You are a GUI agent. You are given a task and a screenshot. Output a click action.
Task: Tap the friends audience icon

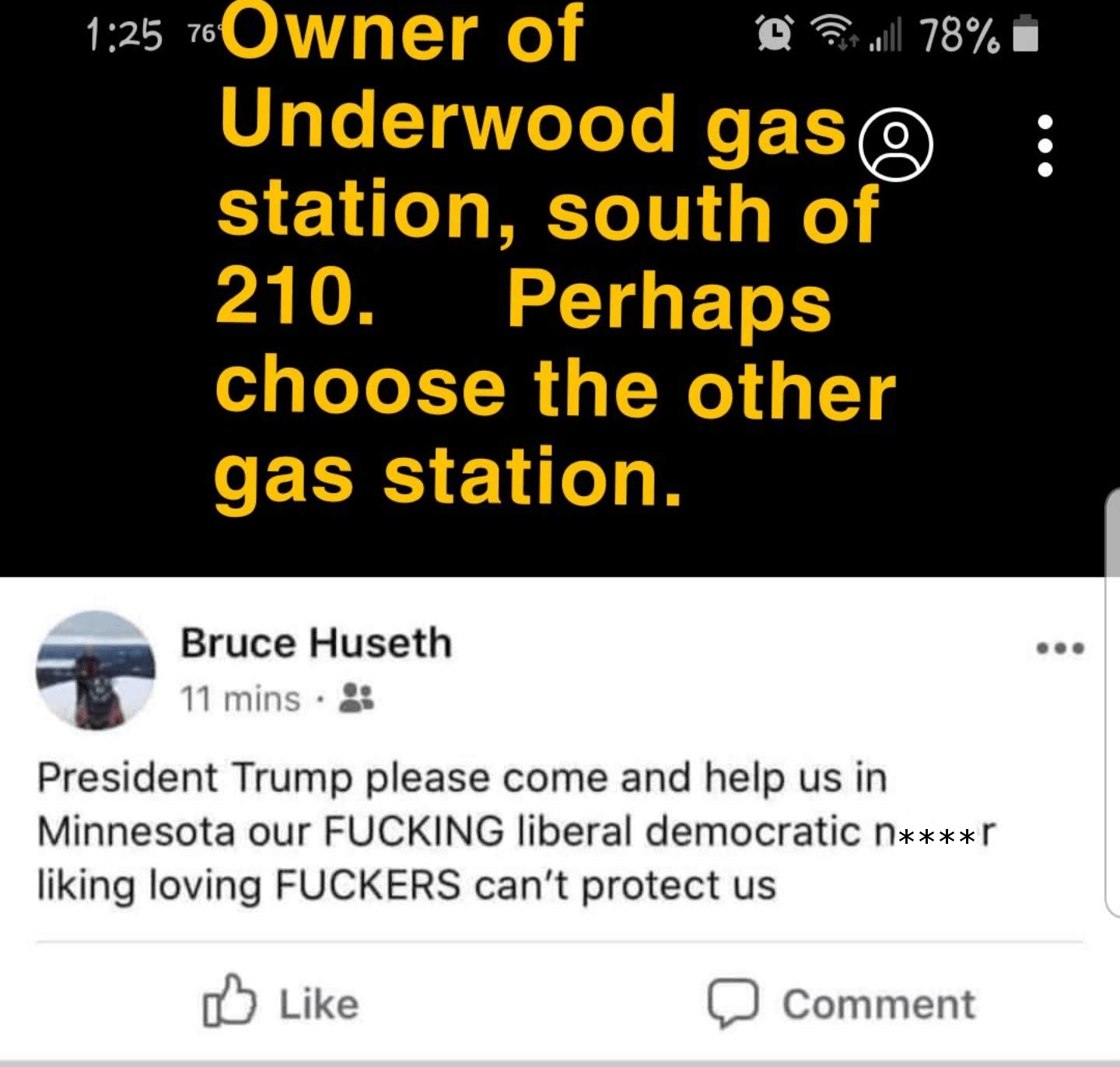[x=357, y=698]
